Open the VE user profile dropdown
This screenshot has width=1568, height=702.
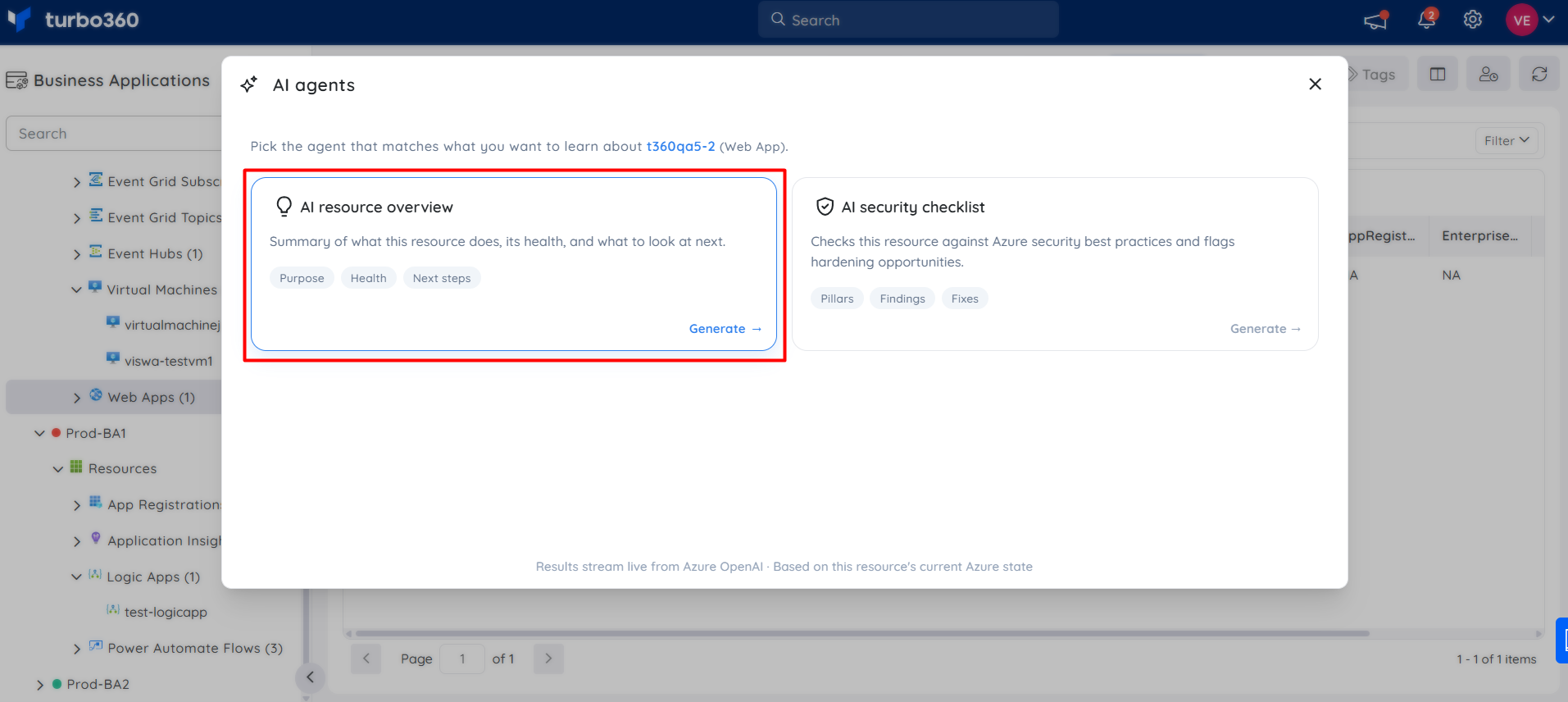point(1529,20)
